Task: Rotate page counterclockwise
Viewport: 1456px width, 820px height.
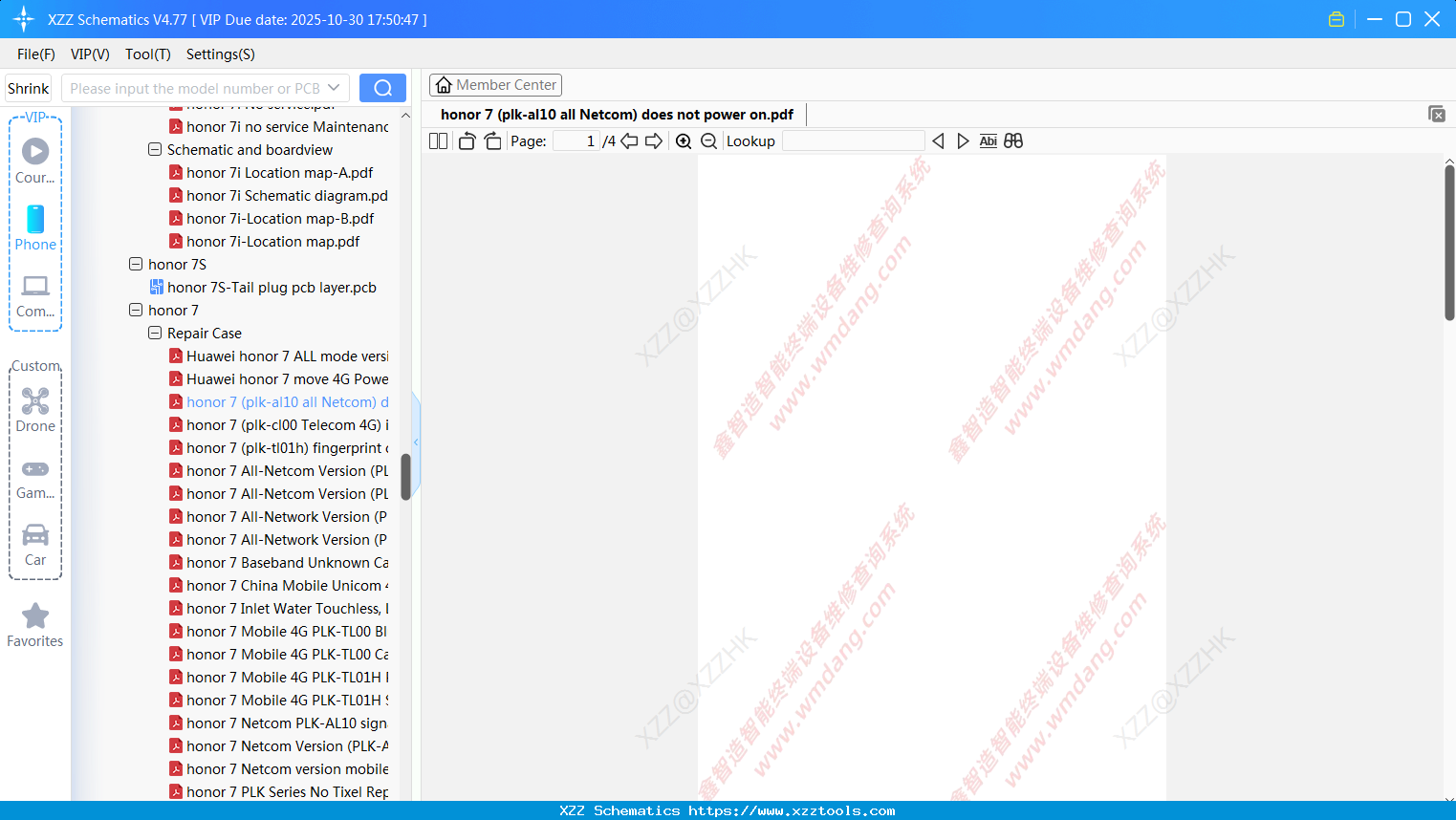Action: (467, 140)
